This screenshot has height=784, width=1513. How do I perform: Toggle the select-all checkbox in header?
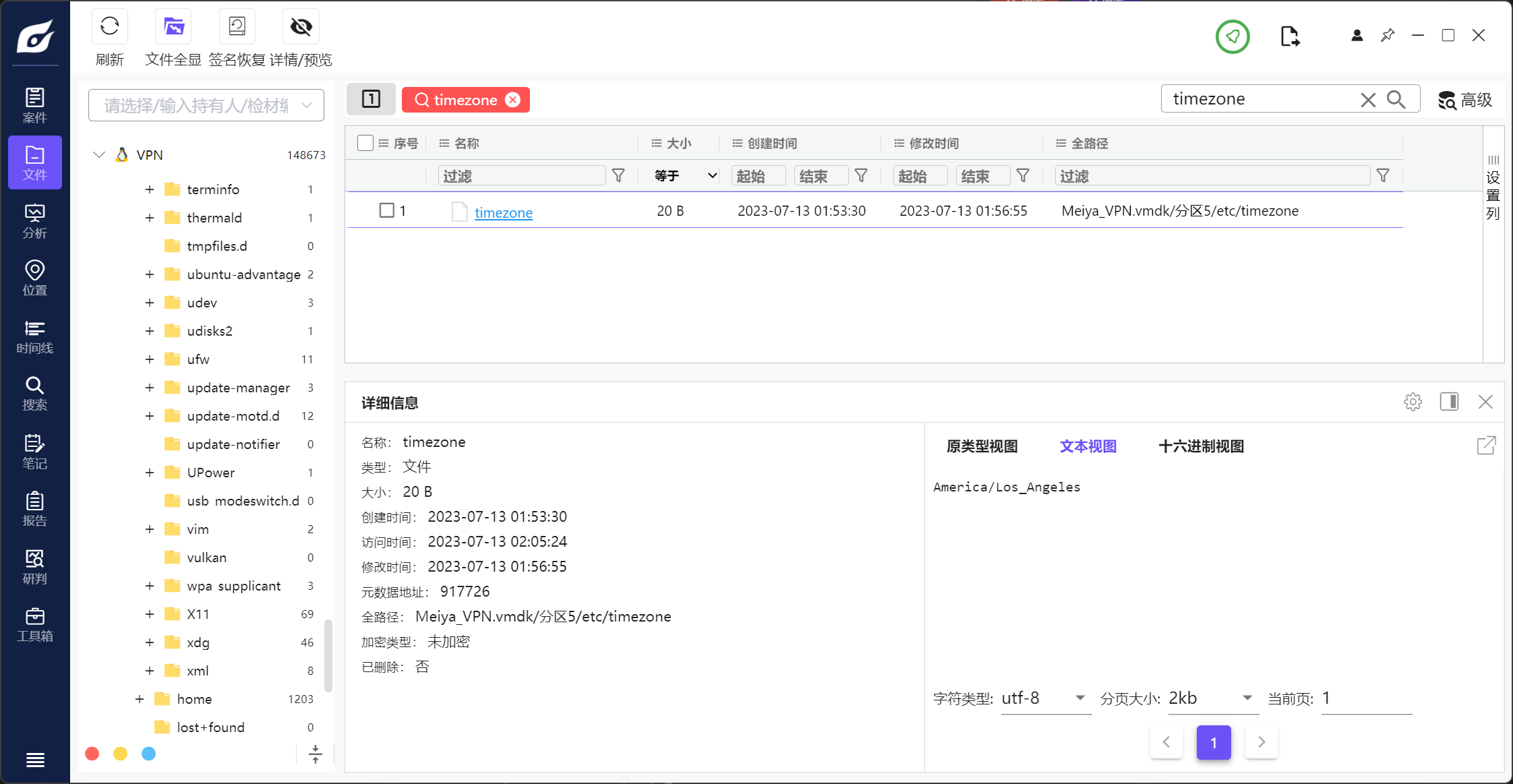coord(365,143)
